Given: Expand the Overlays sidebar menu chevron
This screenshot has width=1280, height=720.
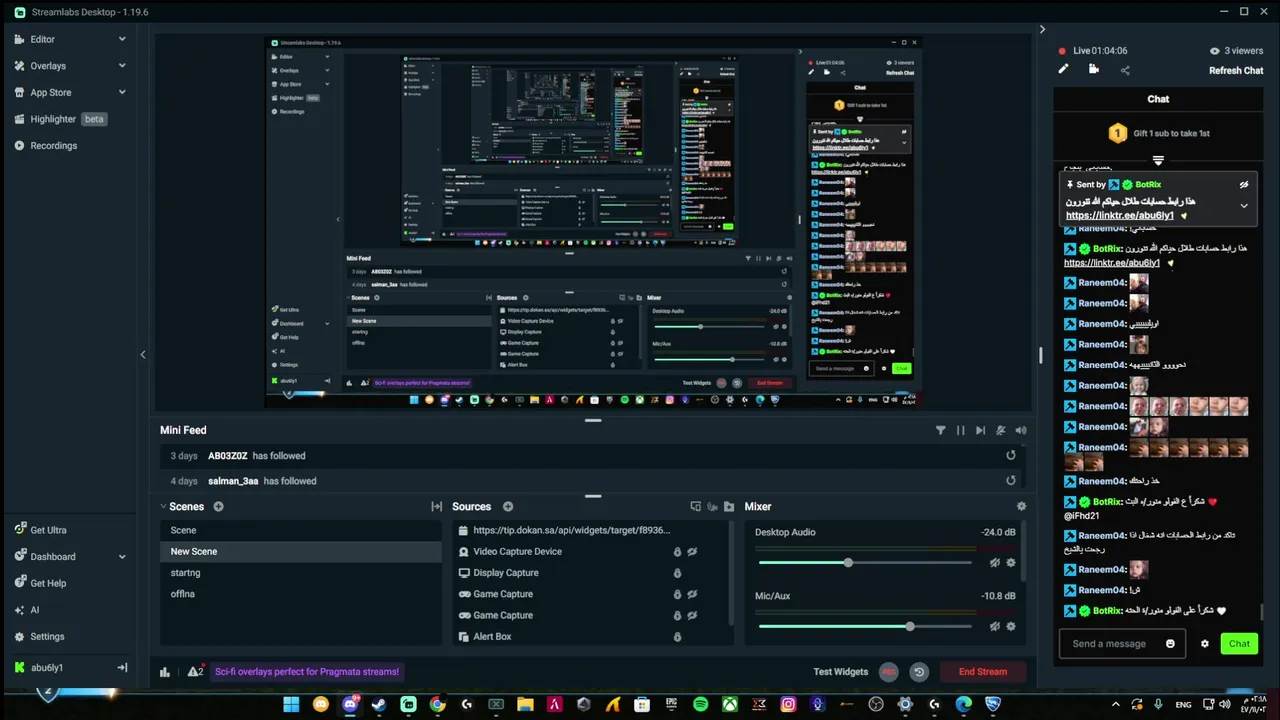Looking at the screenshot, I should tap(122, 66).
